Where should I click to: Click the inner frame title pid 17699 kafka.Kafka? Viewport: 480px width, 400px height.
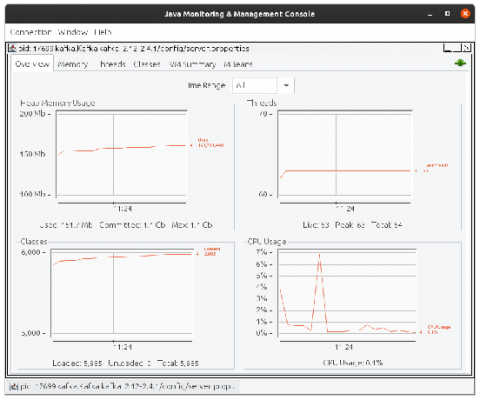(x=133, y=49)
